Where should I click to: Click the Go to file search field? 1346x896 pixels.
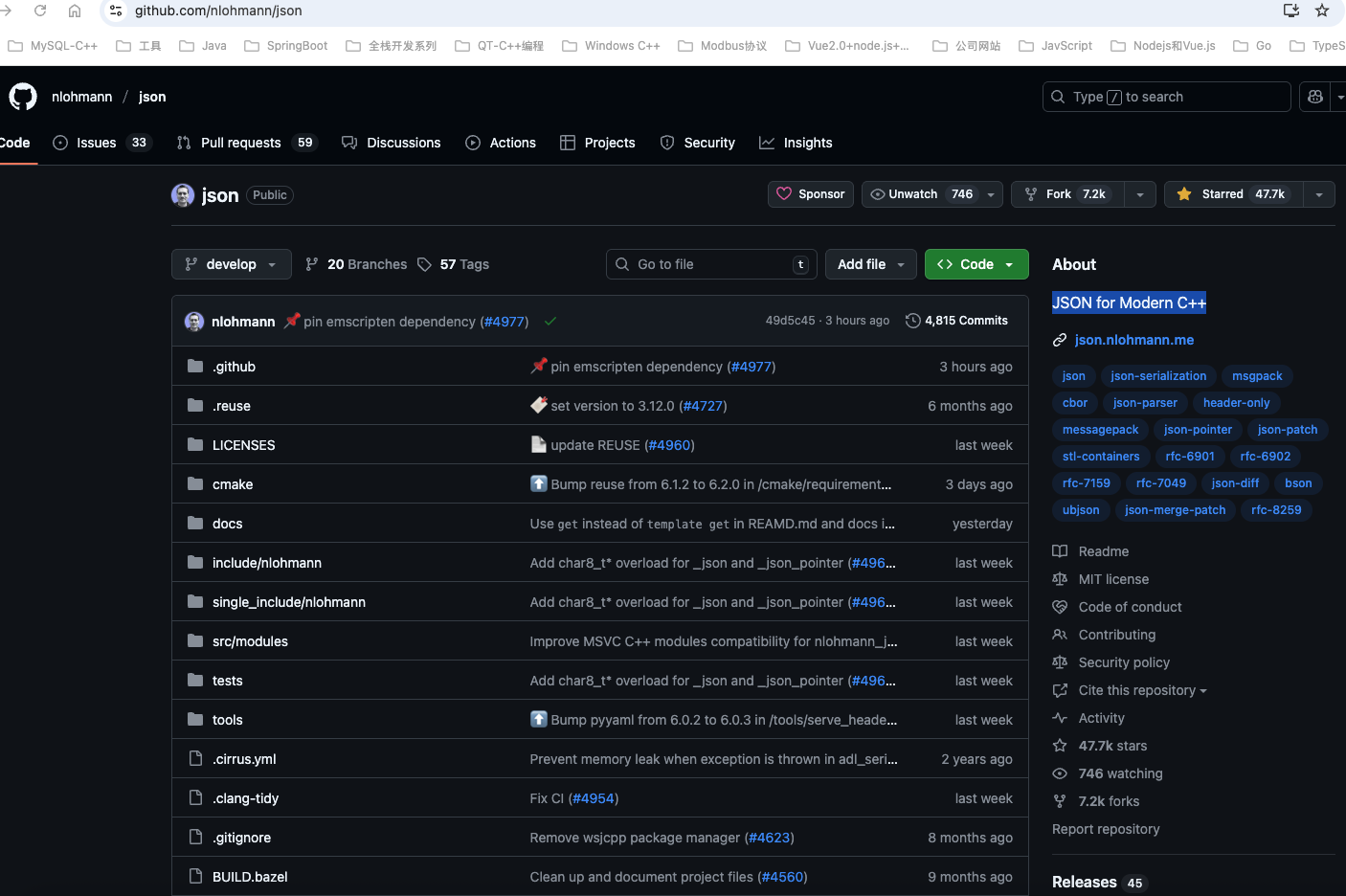[x=712, y=264]
